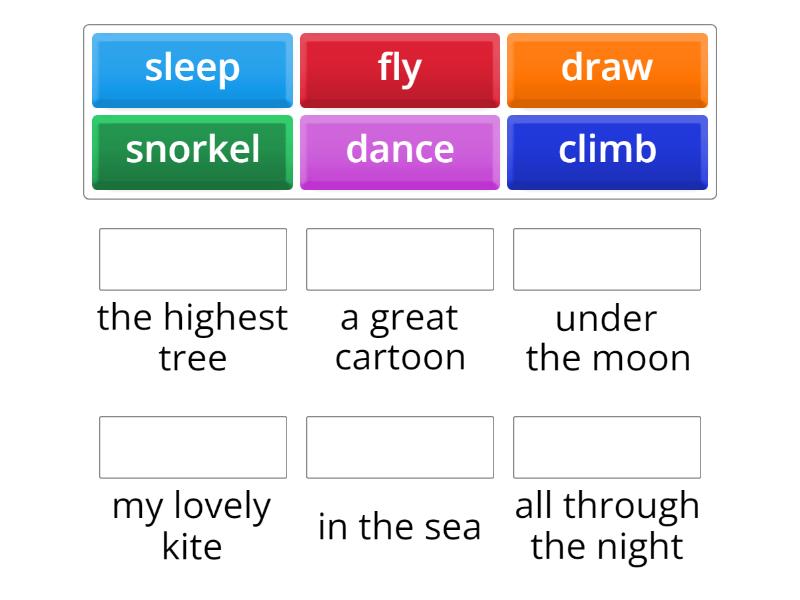The height and width of the screenshot is (600, 800).
Task: Select the blue 'sleep' word tile
Action: pos(191,68)
